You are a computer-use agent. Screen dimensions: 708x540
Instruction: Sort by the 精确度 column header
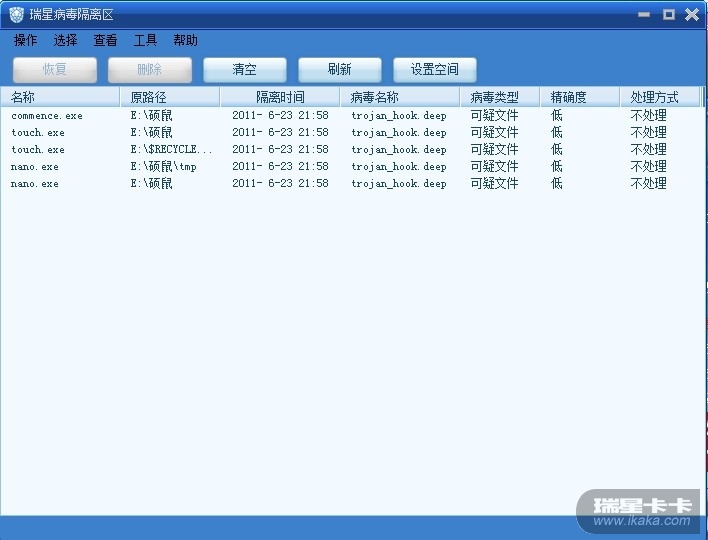pyautogui.click(x=580, y=97)
